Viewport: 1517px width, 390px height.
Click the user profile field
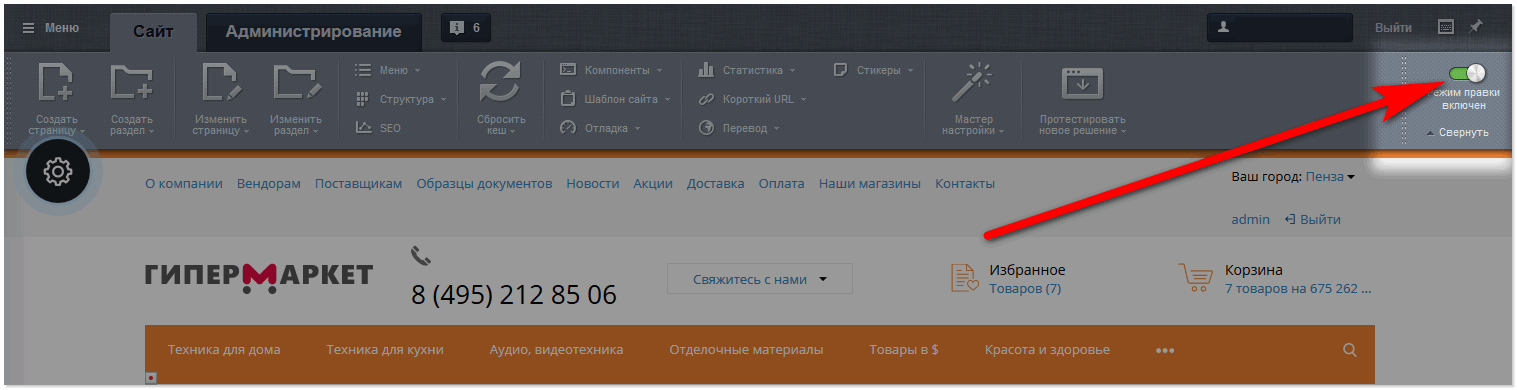pyautogui.click(x=1281, y=28)
